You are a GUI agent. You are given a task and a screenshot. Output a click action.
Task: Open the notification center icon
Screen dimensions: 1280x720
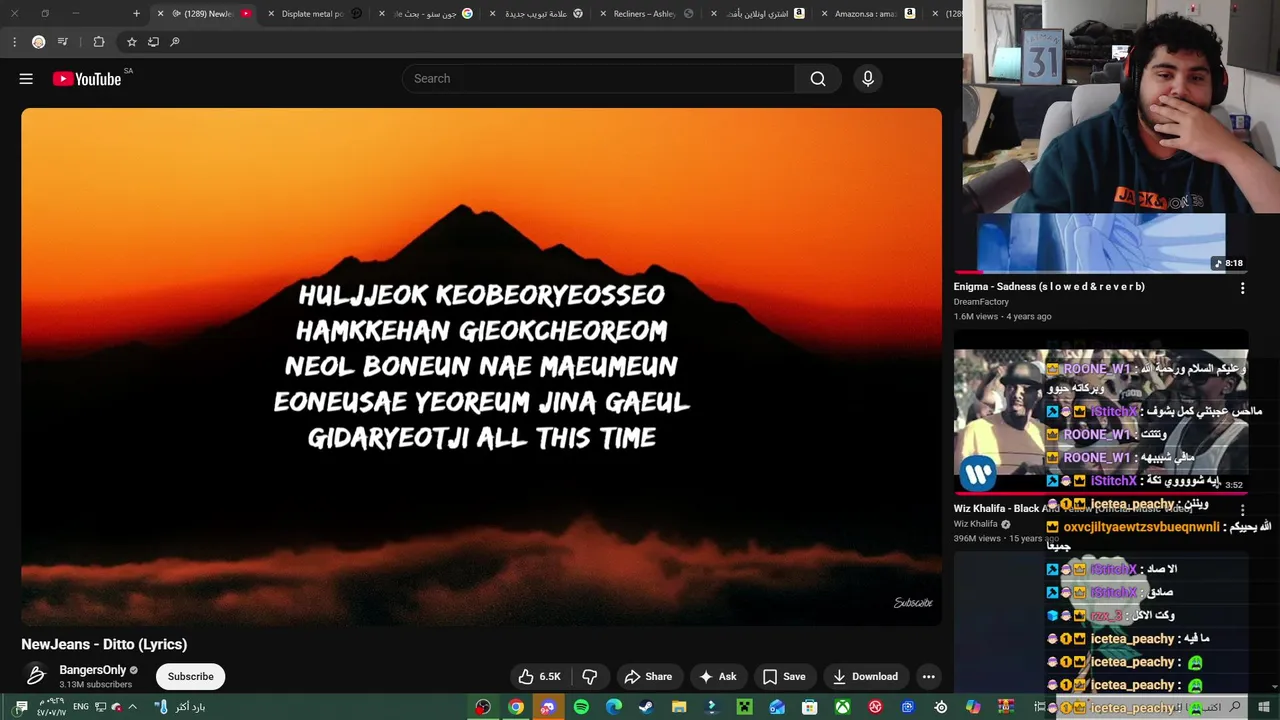point(22,707)
